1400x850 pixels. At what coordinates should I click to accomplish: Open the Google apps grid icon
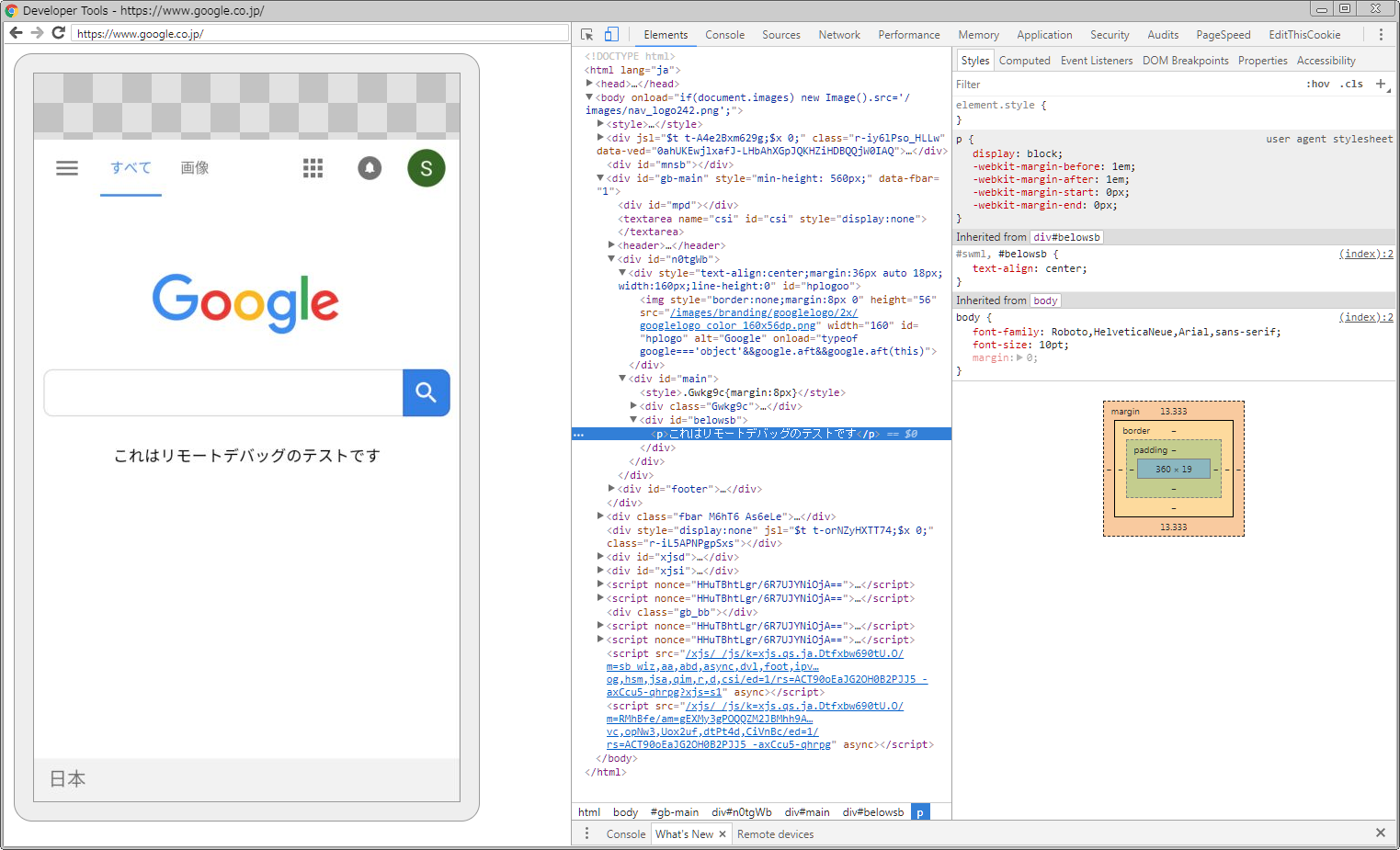313,168
